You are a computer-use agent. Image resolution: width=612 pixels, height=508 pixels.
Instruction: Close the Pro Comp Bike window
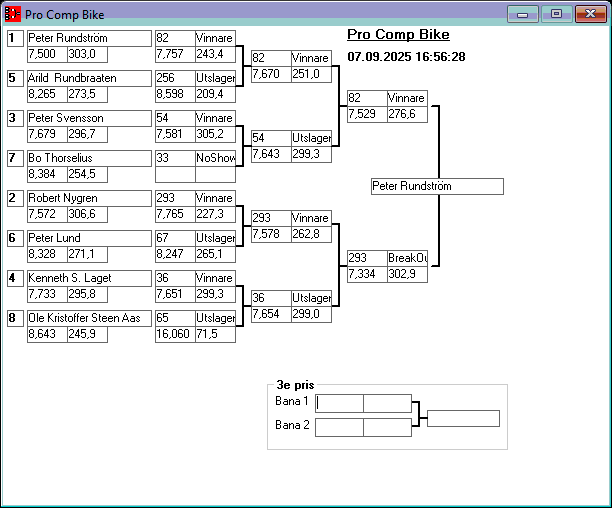pos(588,14)
